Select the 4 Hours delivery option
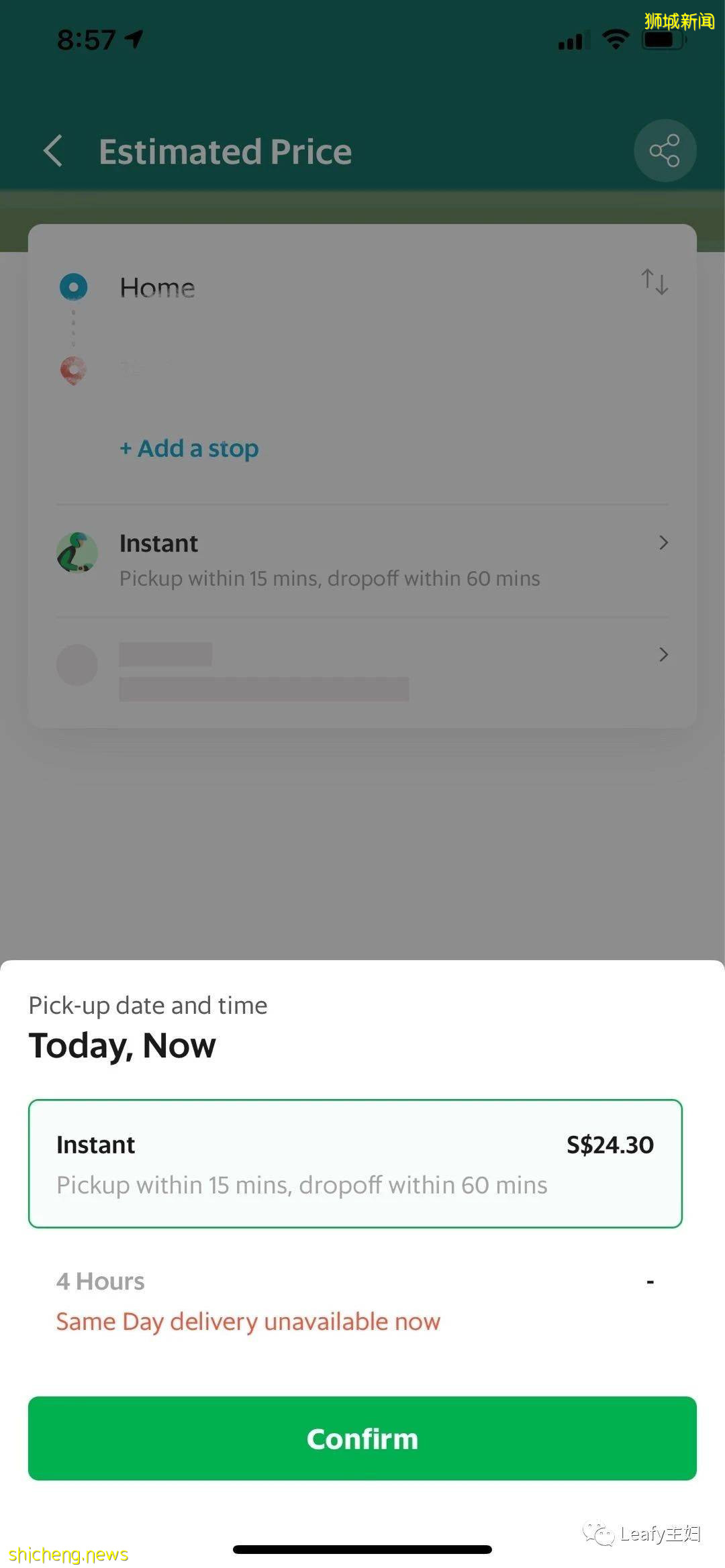Screen dimensions: 725x1568 tap(355, 1300)
